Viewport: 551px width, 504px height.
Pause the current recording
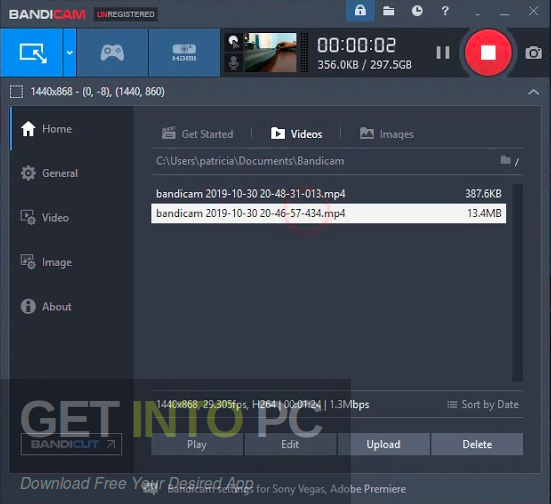point(443,53)
